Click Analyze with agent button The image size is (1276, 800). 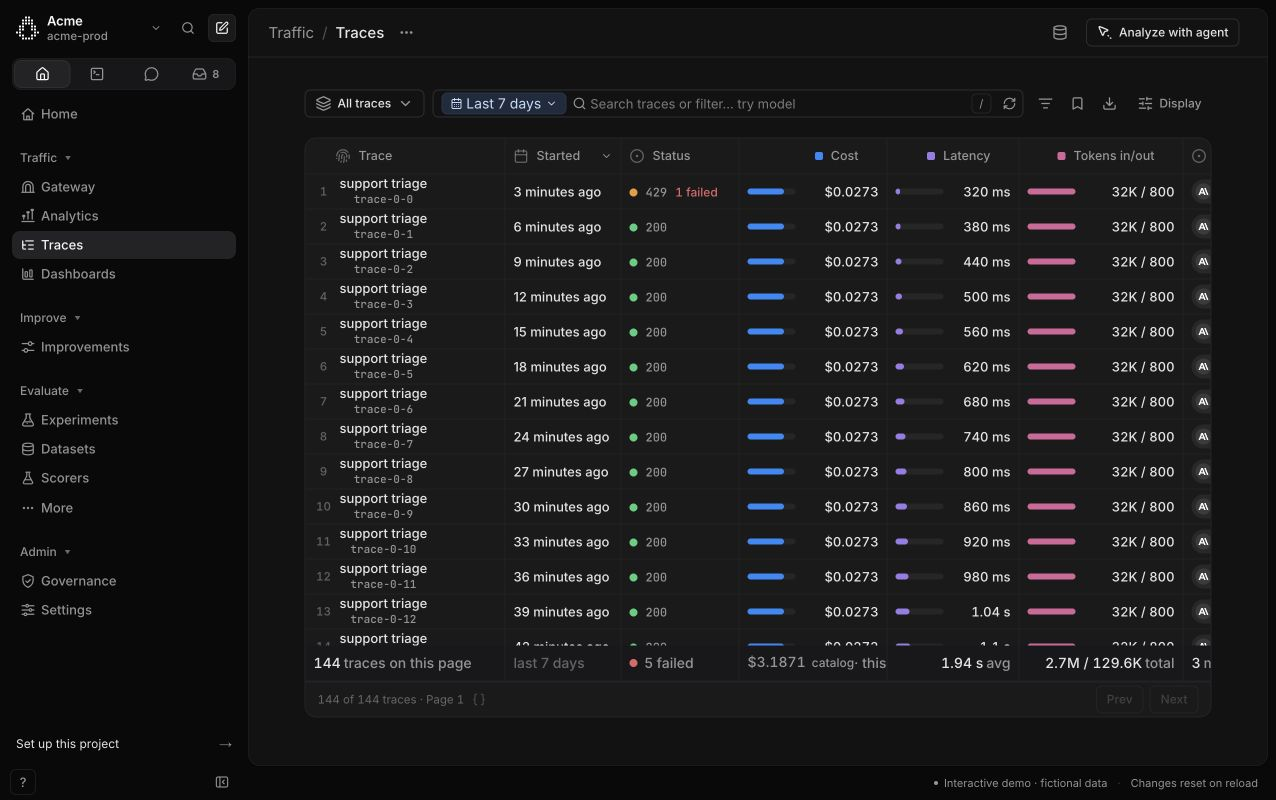point(1163,33)
